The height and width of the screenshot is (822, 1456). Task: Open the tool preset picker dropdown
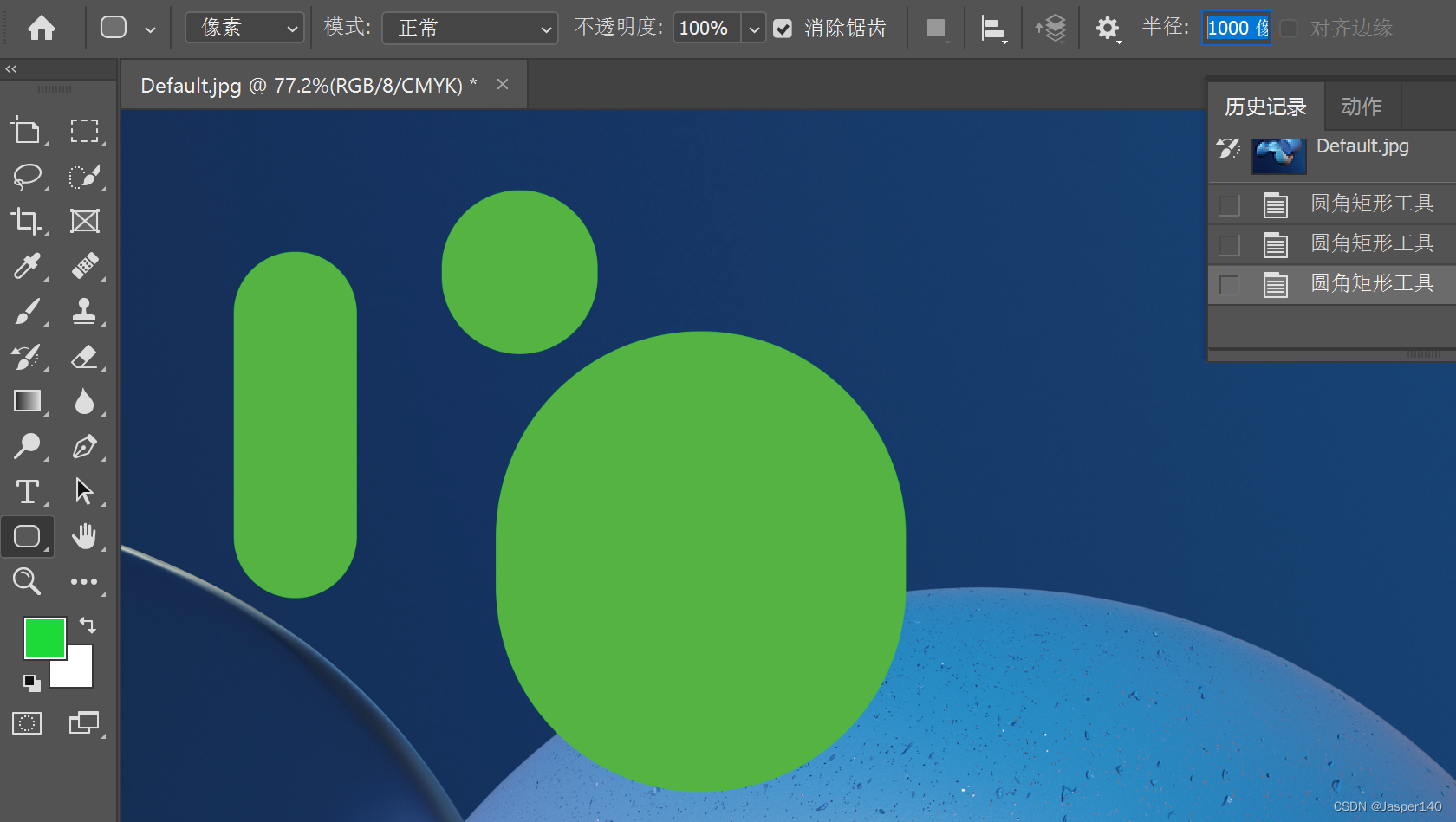click(x=151, y=29)
